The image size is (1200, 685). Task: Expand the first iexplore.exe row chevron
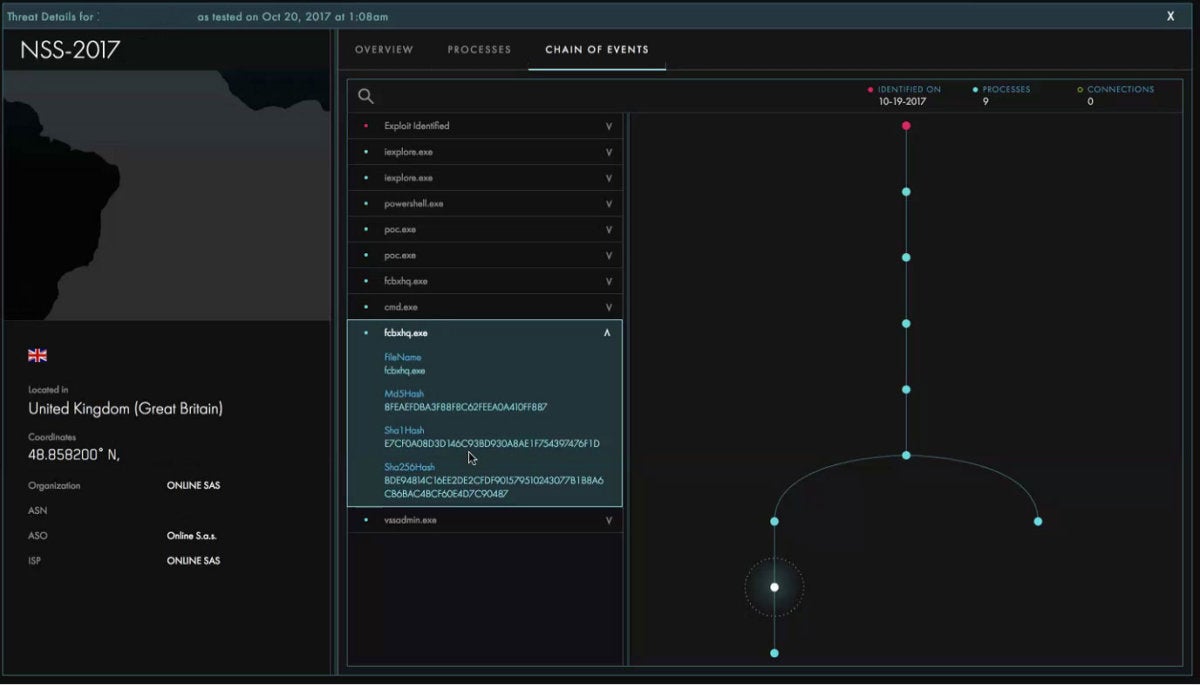pyautogui.click(x=608, y=152)
